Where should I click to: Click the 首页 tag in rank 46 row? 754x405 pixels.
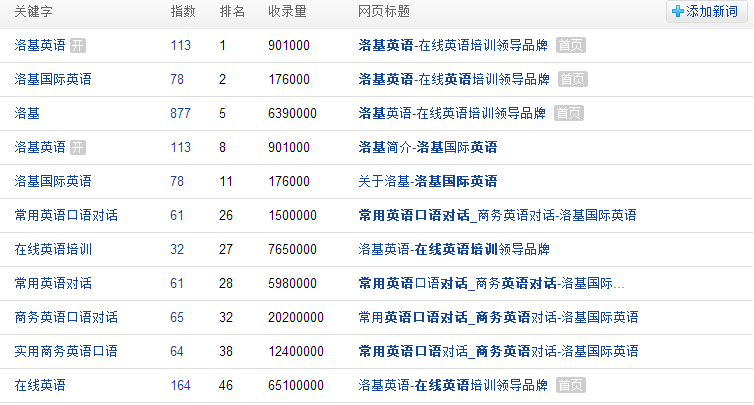(x=571, y=385)
